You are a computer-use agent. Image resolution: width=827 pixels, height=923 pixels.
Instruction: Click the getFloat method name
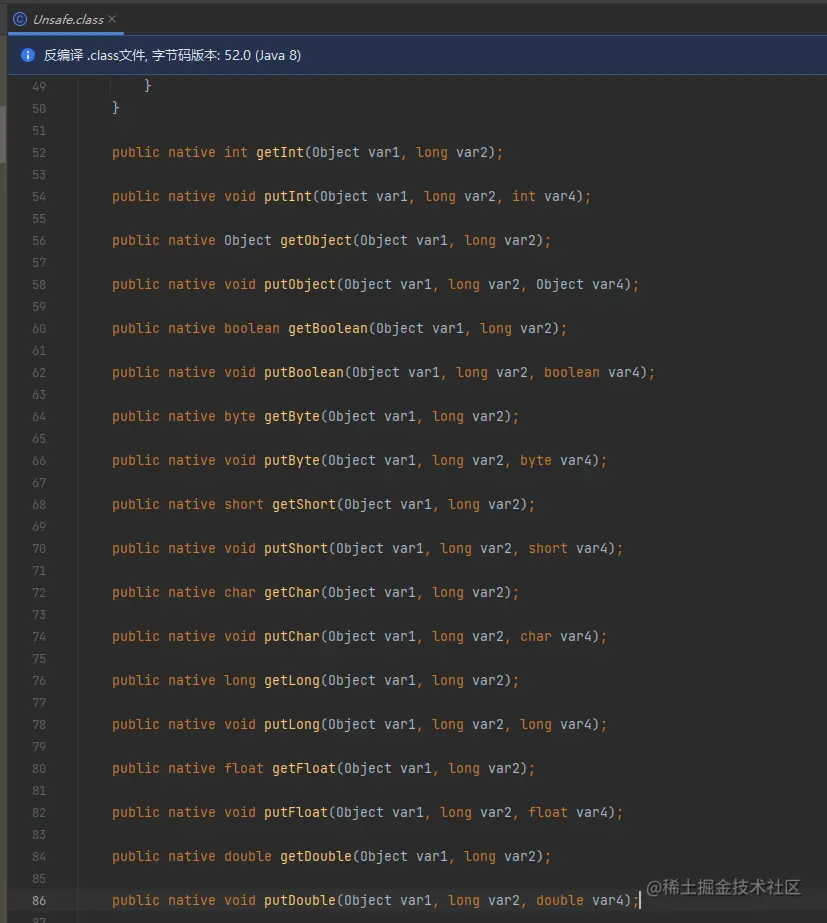(304, 769)
